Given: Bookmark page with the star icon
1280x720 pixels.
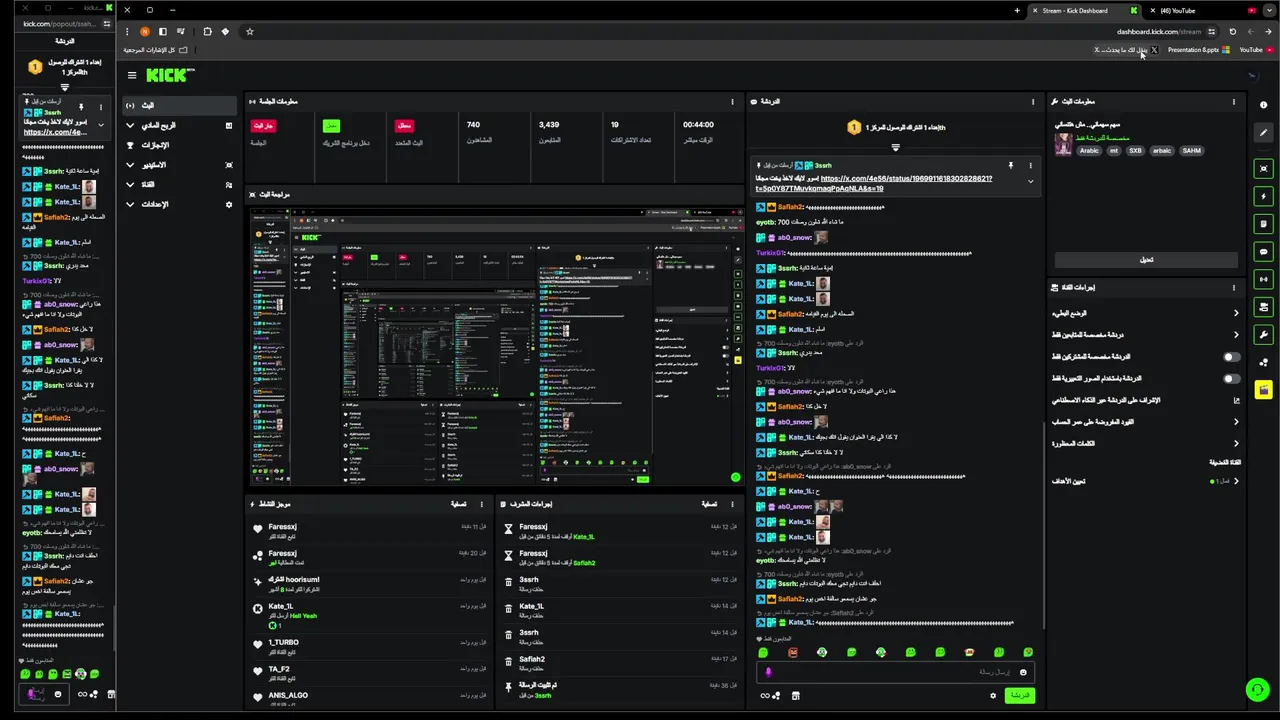Looking at the screenshot, I should click(250, 31).
